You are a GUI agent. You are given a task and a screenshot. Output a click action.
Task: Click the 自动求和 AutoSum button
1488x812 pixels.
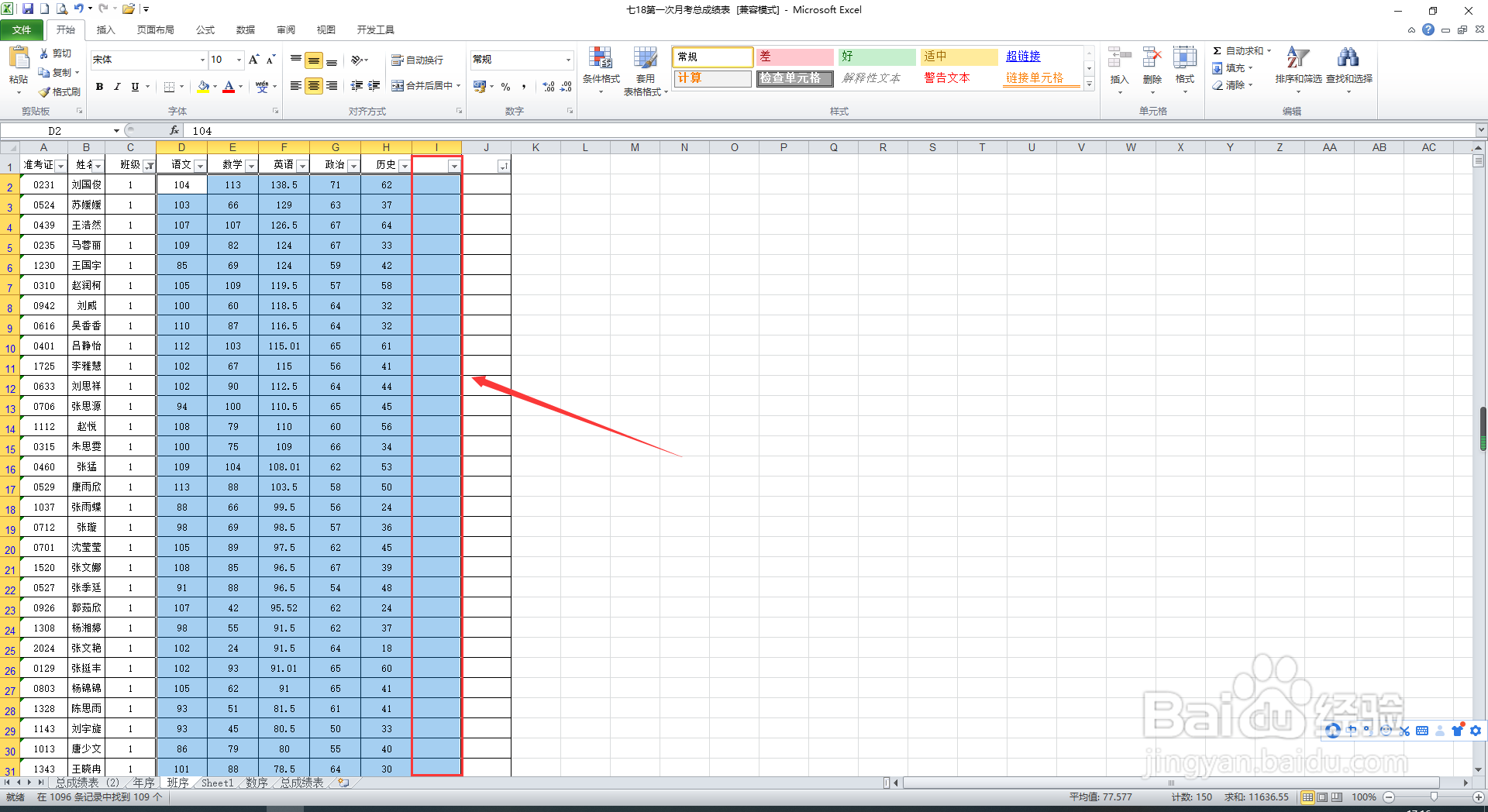pyautogui.click(x=1242, y=51)
